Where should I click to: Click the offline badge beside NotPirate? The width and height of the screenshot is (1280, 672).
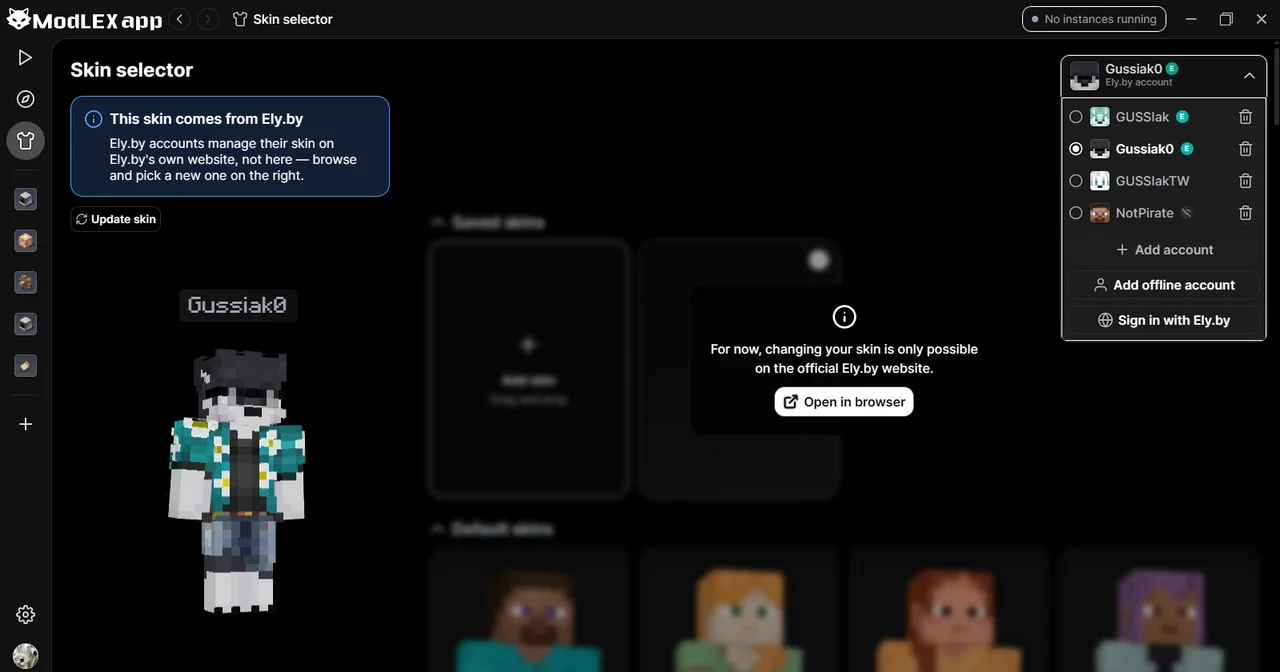(x=1186, y=213)
